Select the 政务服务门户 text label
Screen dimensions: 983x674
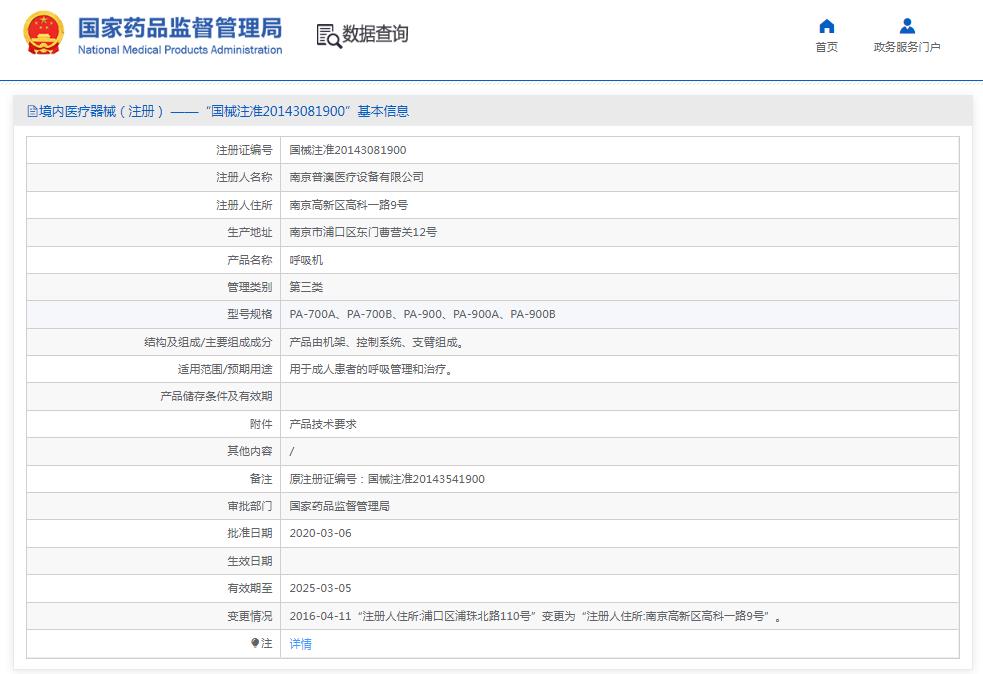pyautogui.click(x=906, y=47)
